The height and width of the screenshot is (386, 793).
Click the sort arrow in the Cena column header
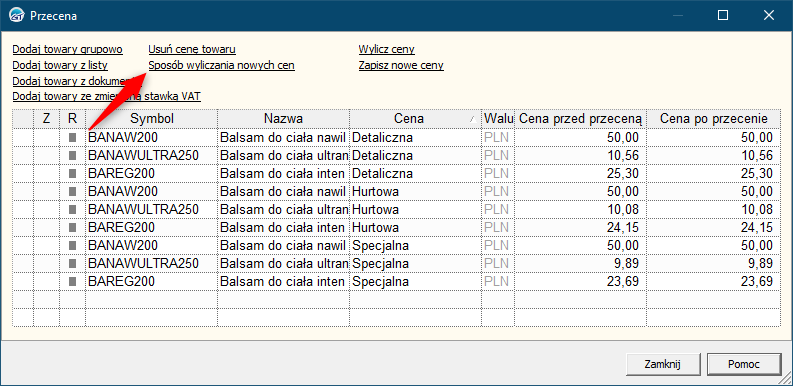[x=472, y=119]
